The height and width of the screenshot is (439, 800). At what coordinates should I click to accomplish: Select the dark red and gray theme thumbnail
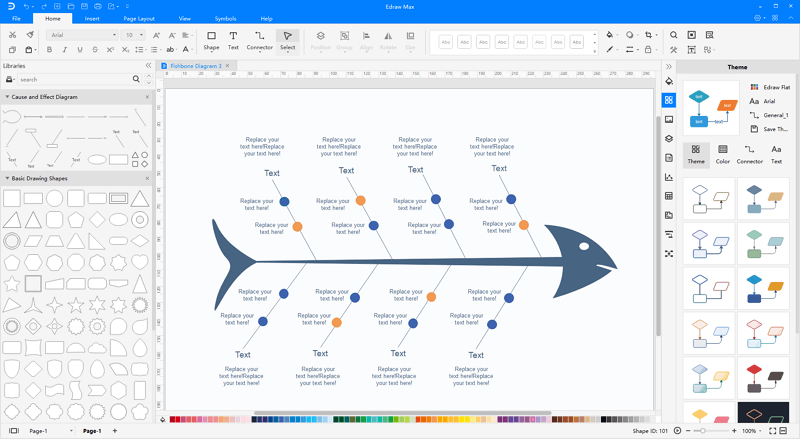click(x=763, y=379)
